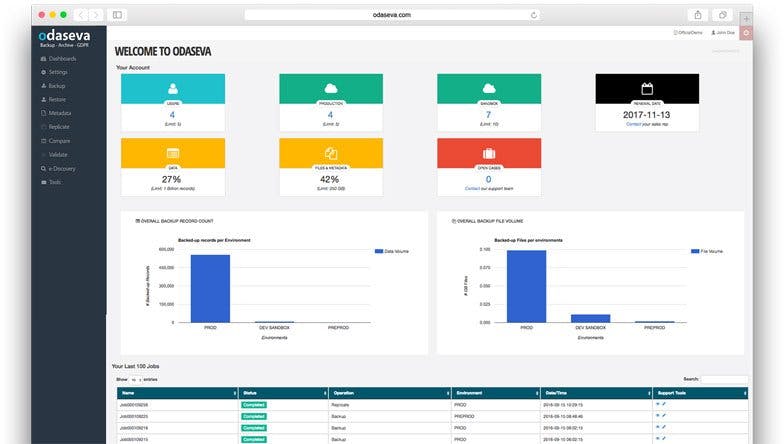
Task: Click the Backup icon in sidebar
Action: point(44,86)
